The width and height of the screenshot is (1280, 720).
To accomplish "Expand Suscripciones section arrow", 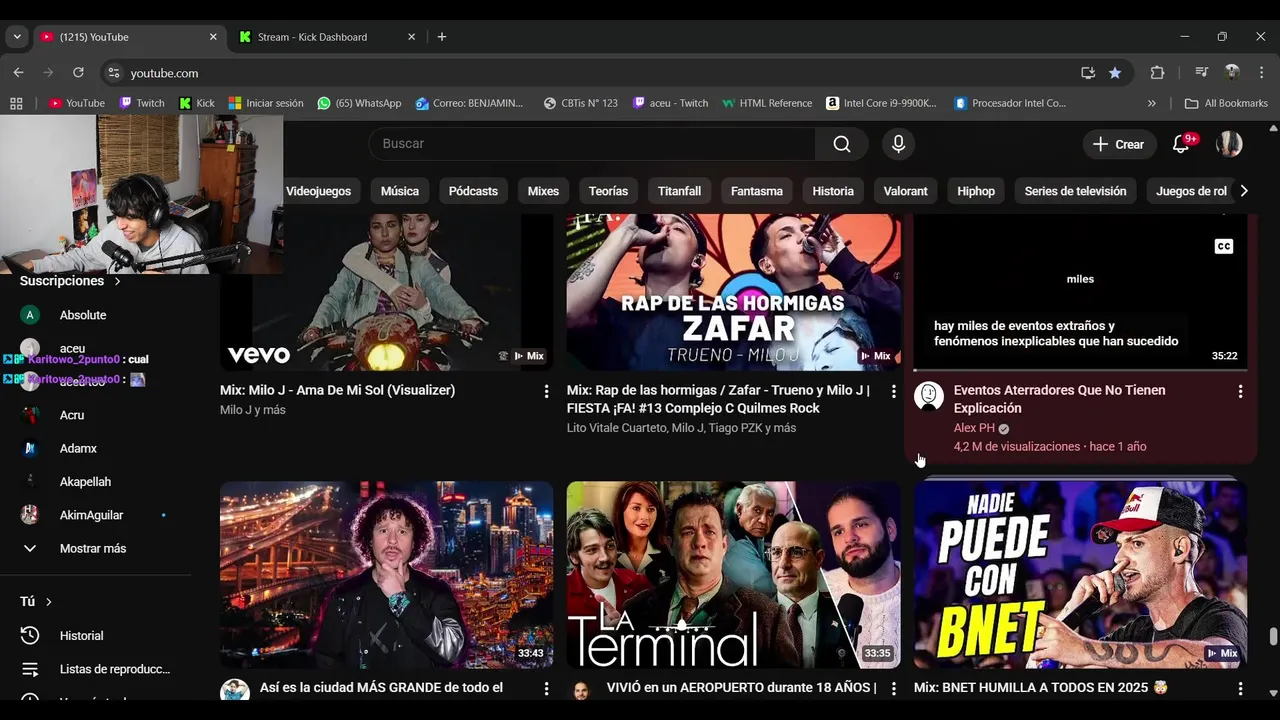I will [x=117, y=282].
